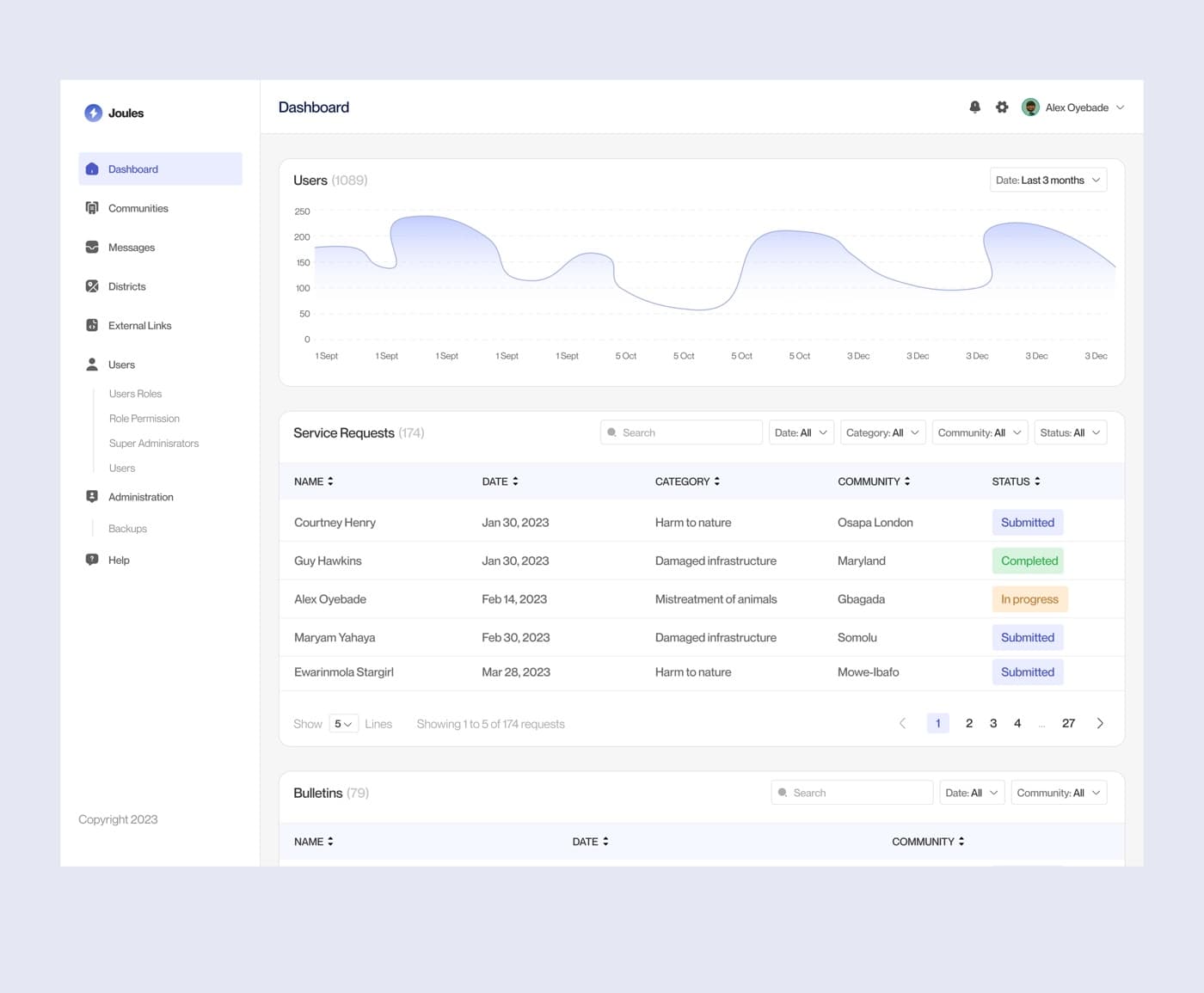Click the Bulletins search field
This screenshot has width=1204, height=993.
(852, 793)
